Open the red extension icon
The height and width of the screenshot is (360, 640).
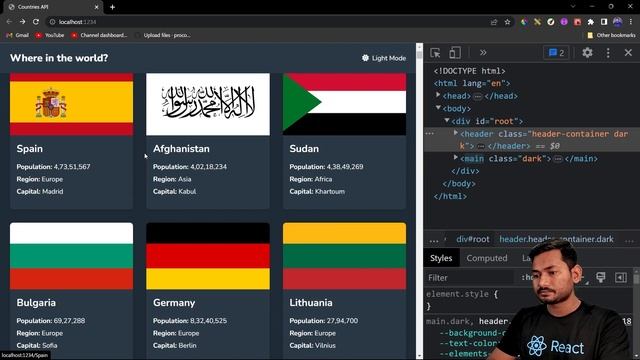point(577,22)
